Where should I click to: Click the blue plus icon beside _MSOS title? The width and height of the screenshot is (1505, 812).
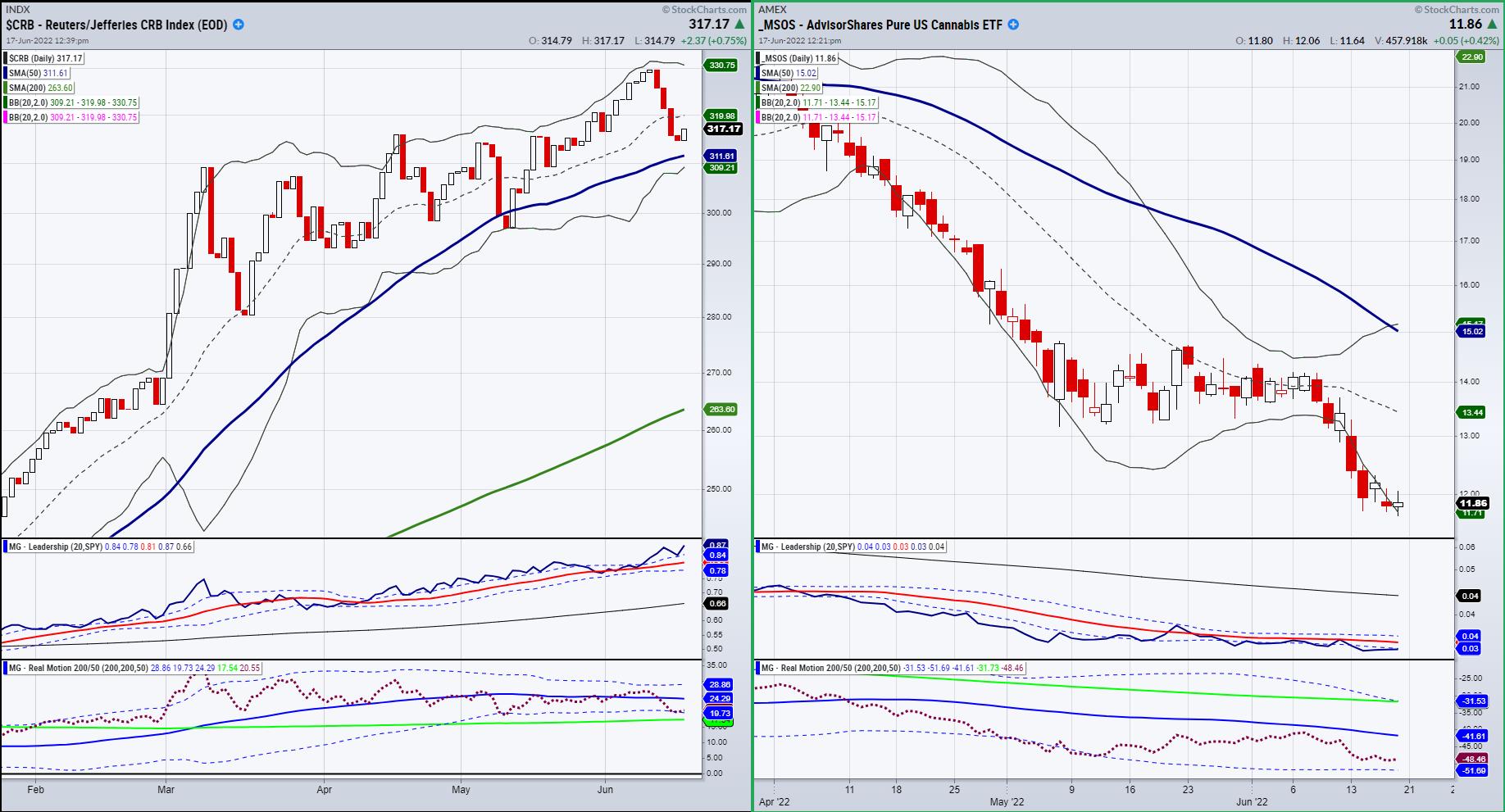[x=1013, y=25]
